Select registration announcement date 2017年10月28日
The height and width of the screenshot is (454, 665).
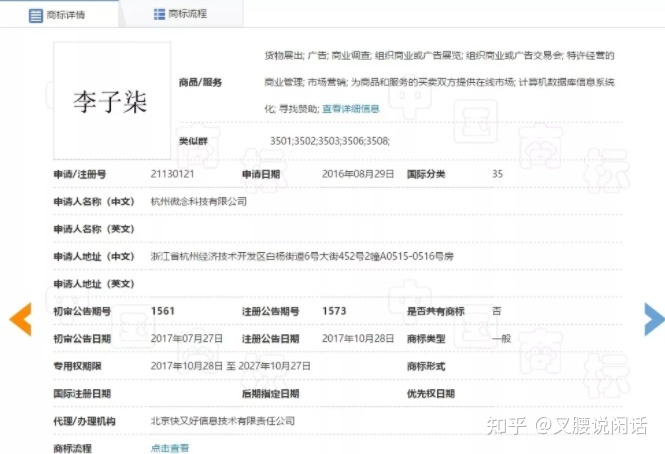(x=358, y=339)
